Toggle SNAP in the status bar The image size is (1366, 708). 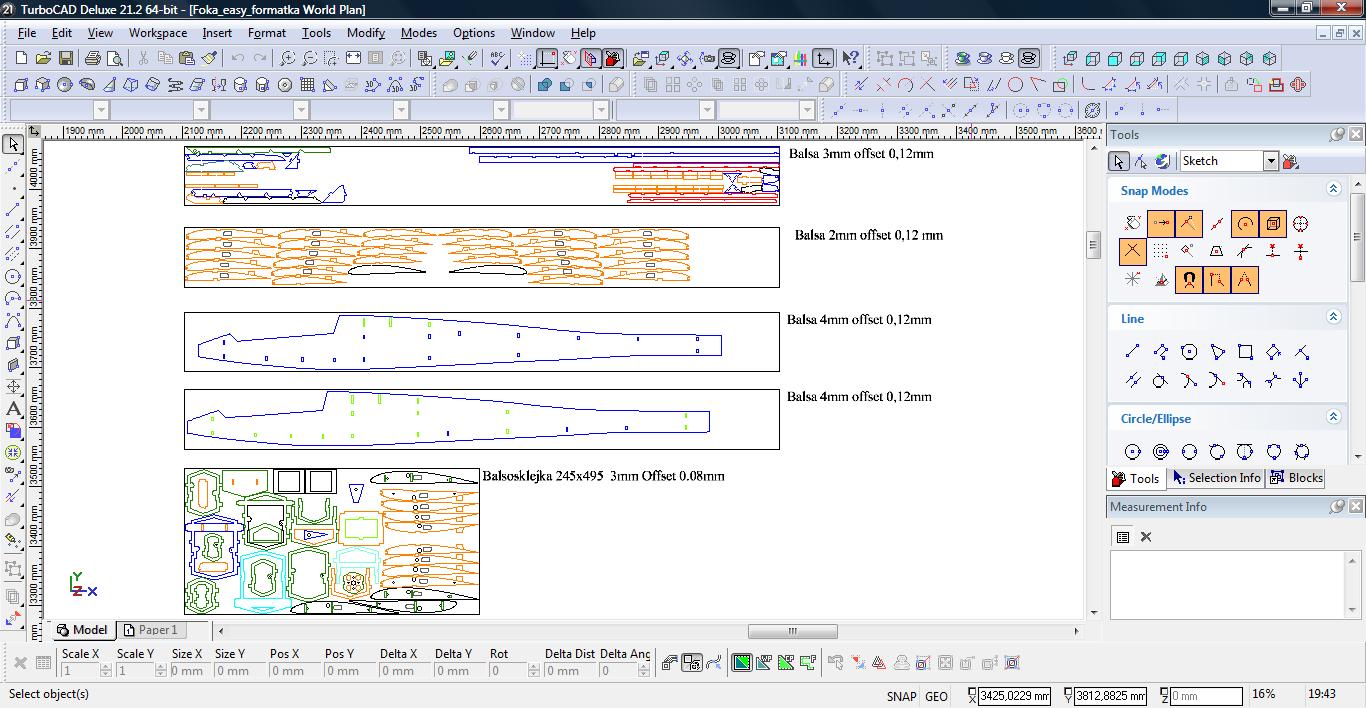(x=900, y=696)
